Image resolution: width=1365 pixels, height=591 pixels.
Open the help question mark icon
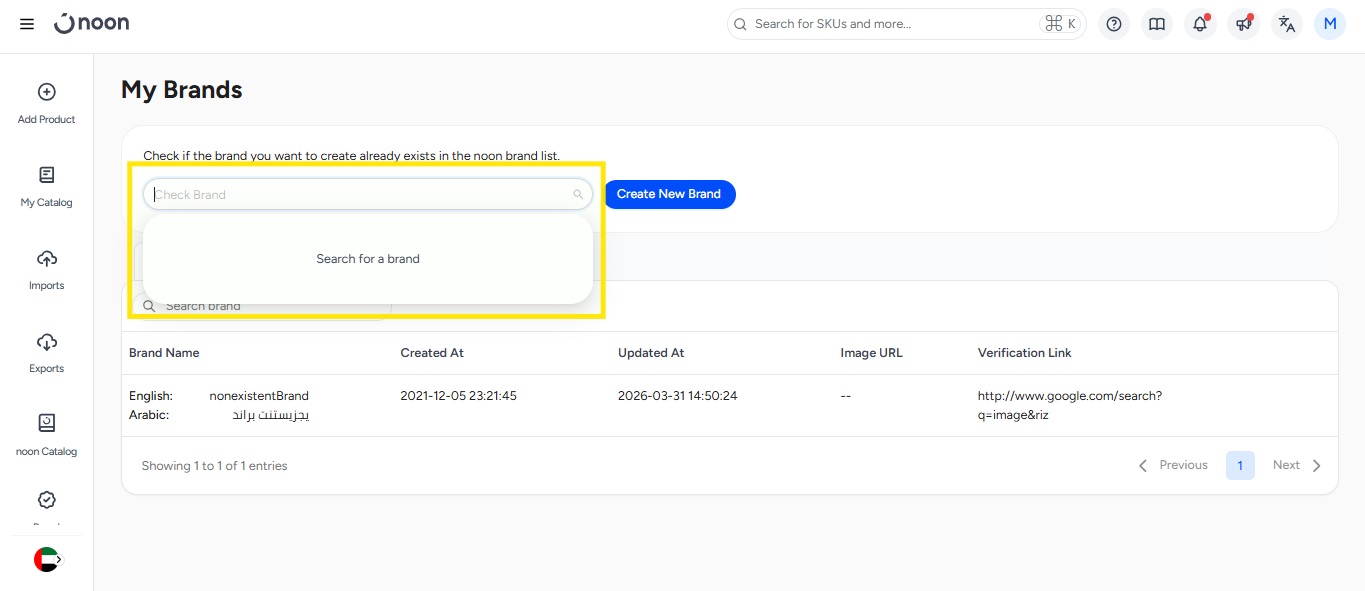point(1114,24)
